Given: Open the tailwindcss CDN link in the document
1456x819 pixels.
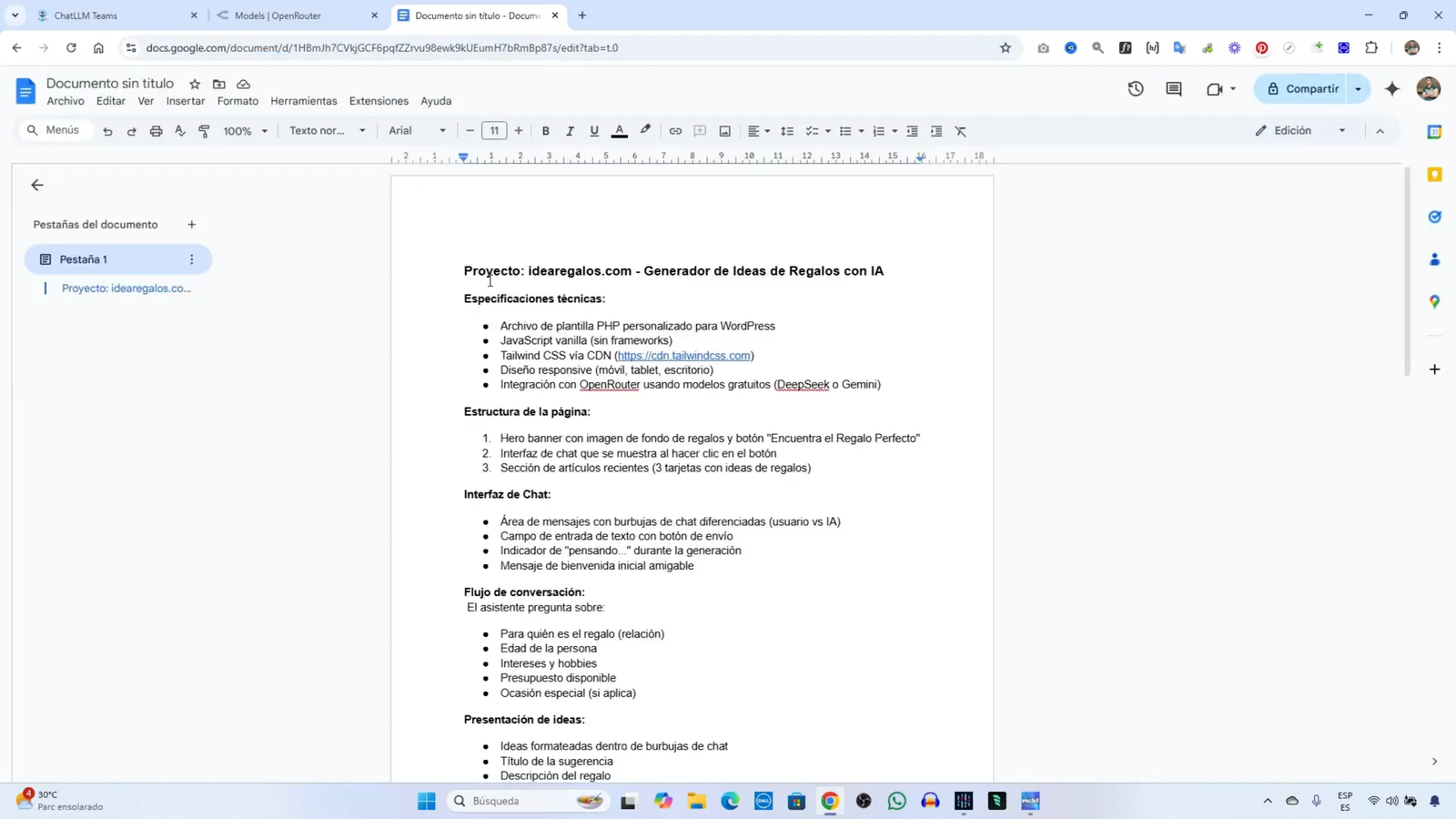Looking at the screenshot, I should [682, 355].
